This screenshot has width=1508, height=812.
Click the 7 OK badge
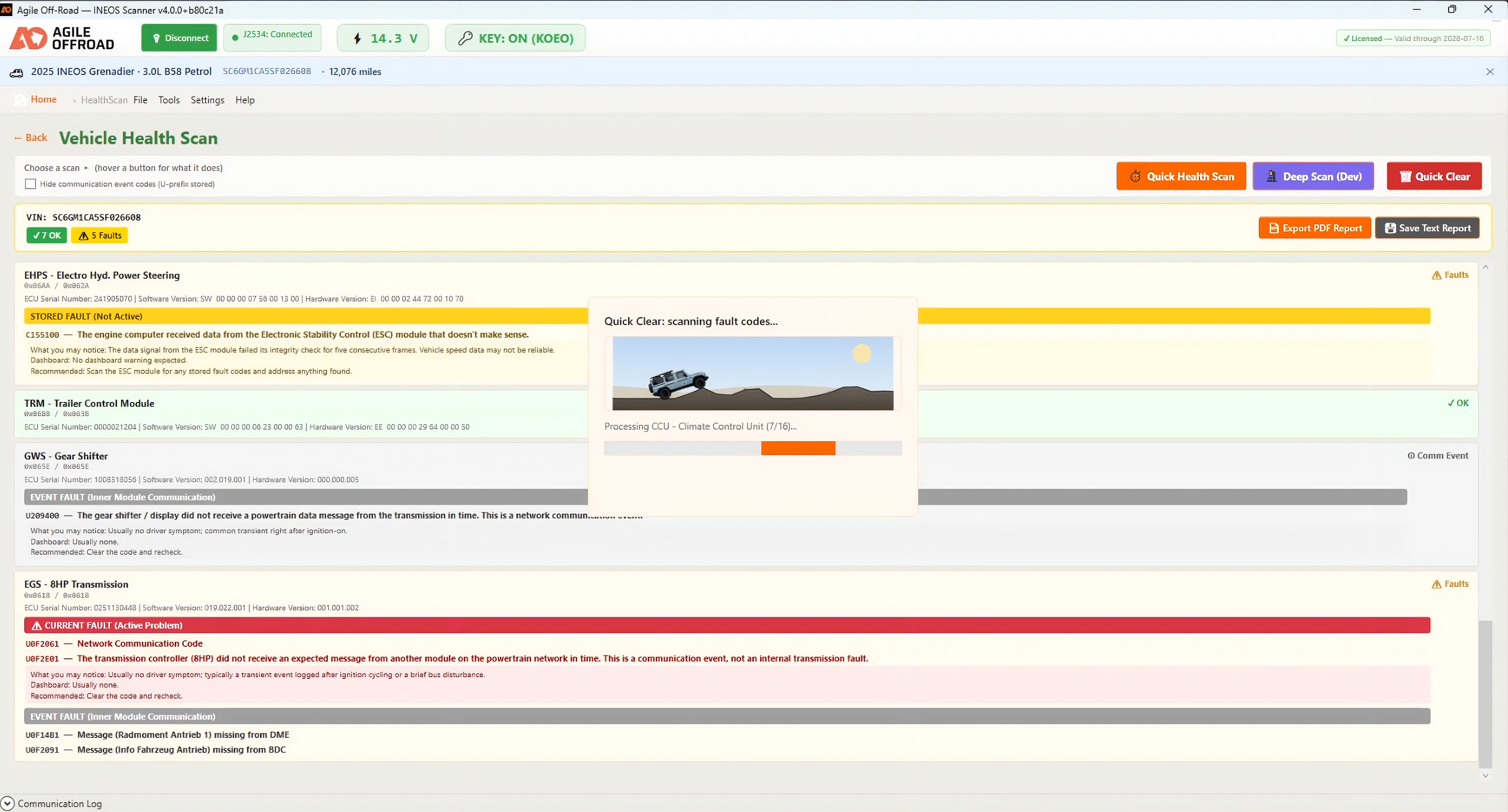coord(46,236)
